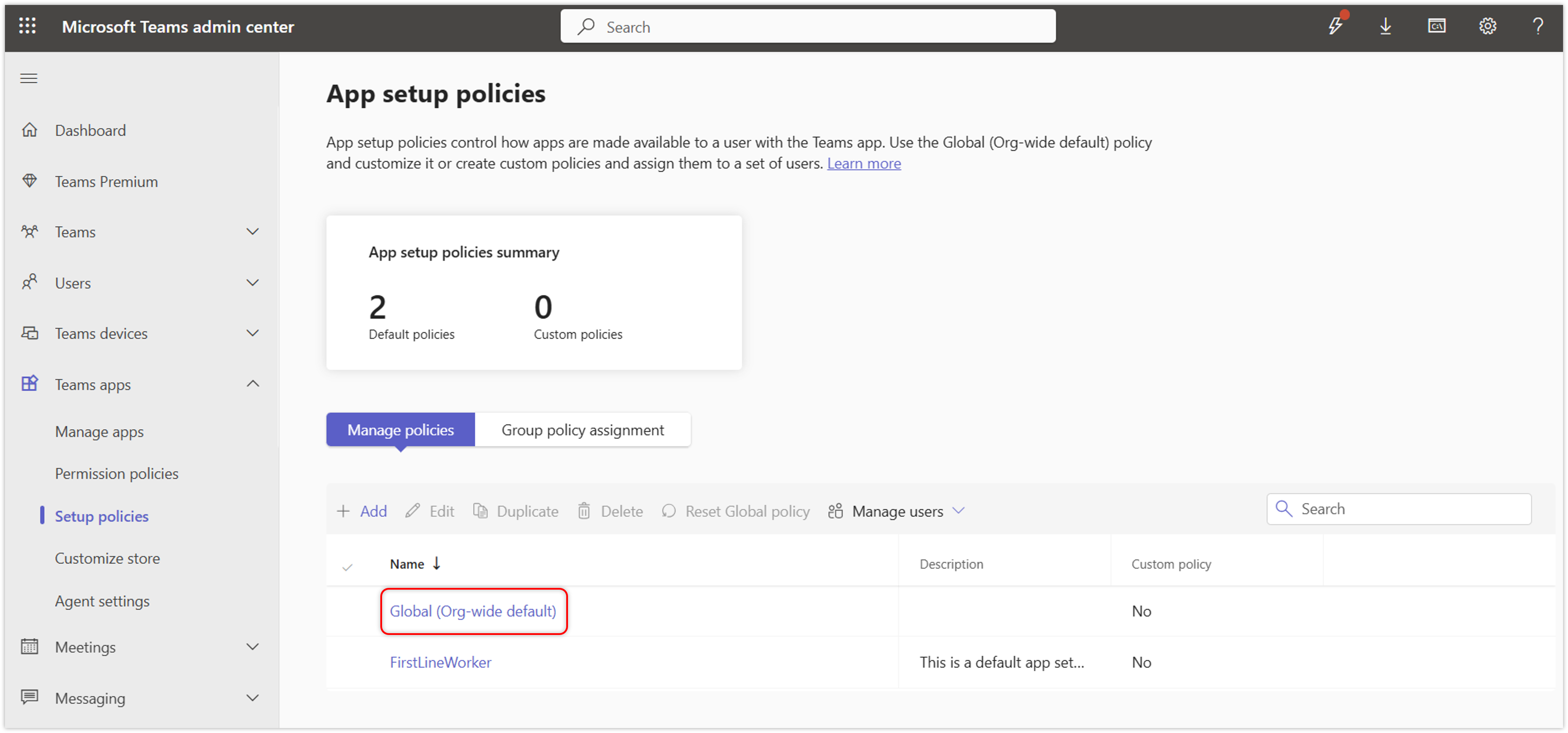This screenshot has width=1568, height=733.
Task: Open the app launcher waffle icon
Action: click(x=27, y=26)
